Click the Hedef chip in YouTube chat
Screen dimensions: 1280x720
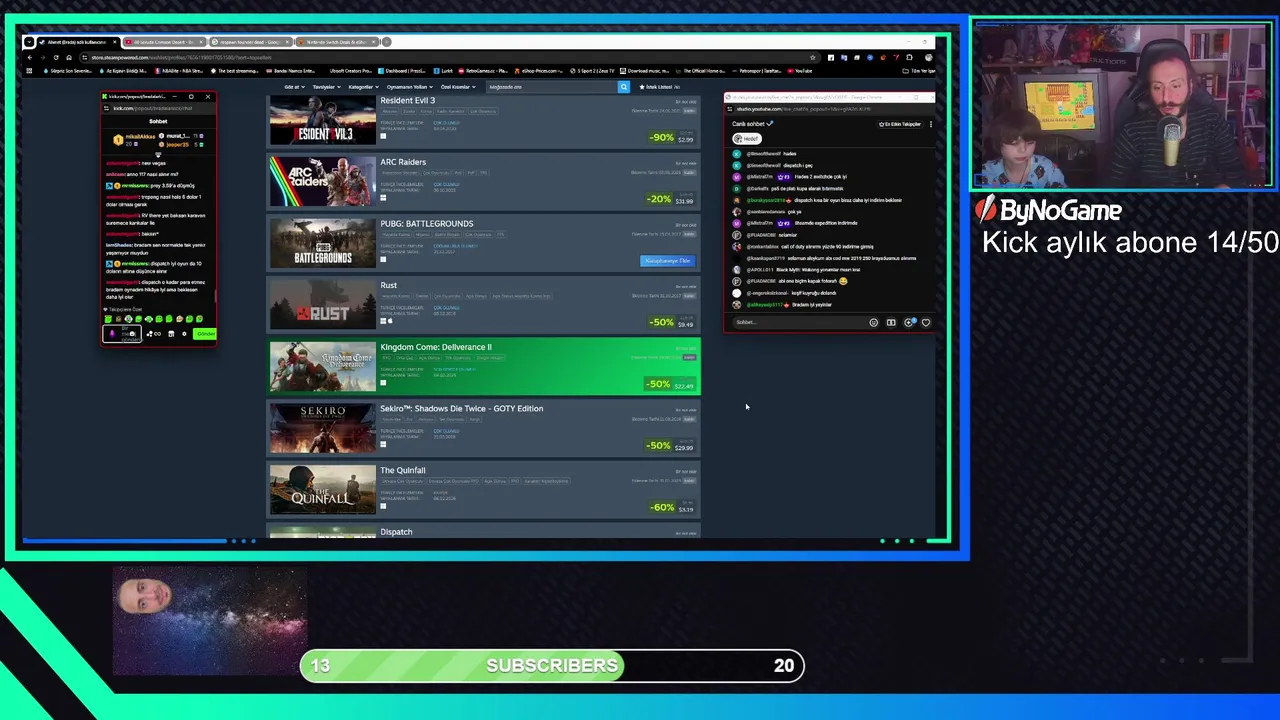pyautogui.click(x=747, y=139)
